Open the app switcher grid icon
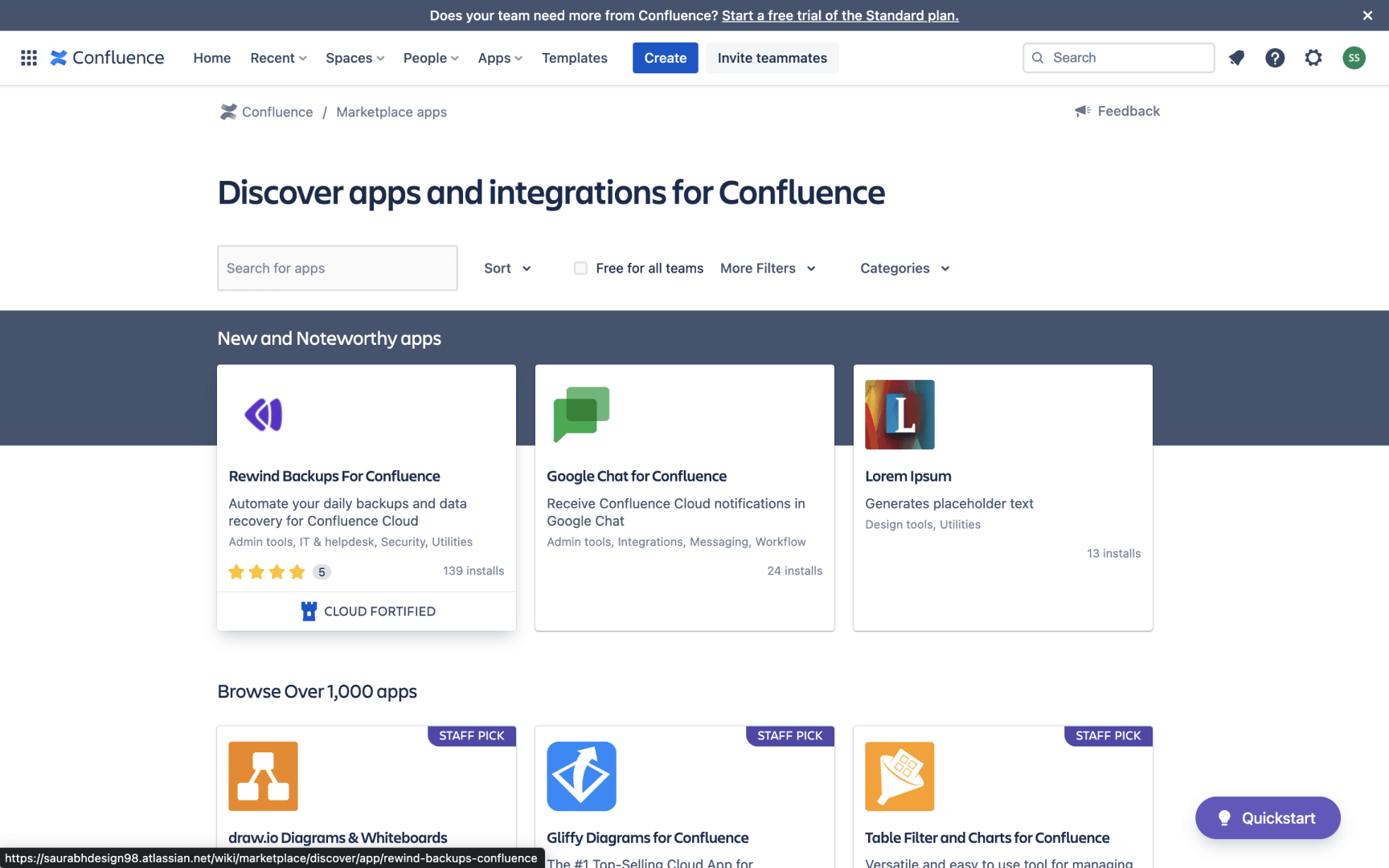1389x868 pixels. [x=29, y=58]
